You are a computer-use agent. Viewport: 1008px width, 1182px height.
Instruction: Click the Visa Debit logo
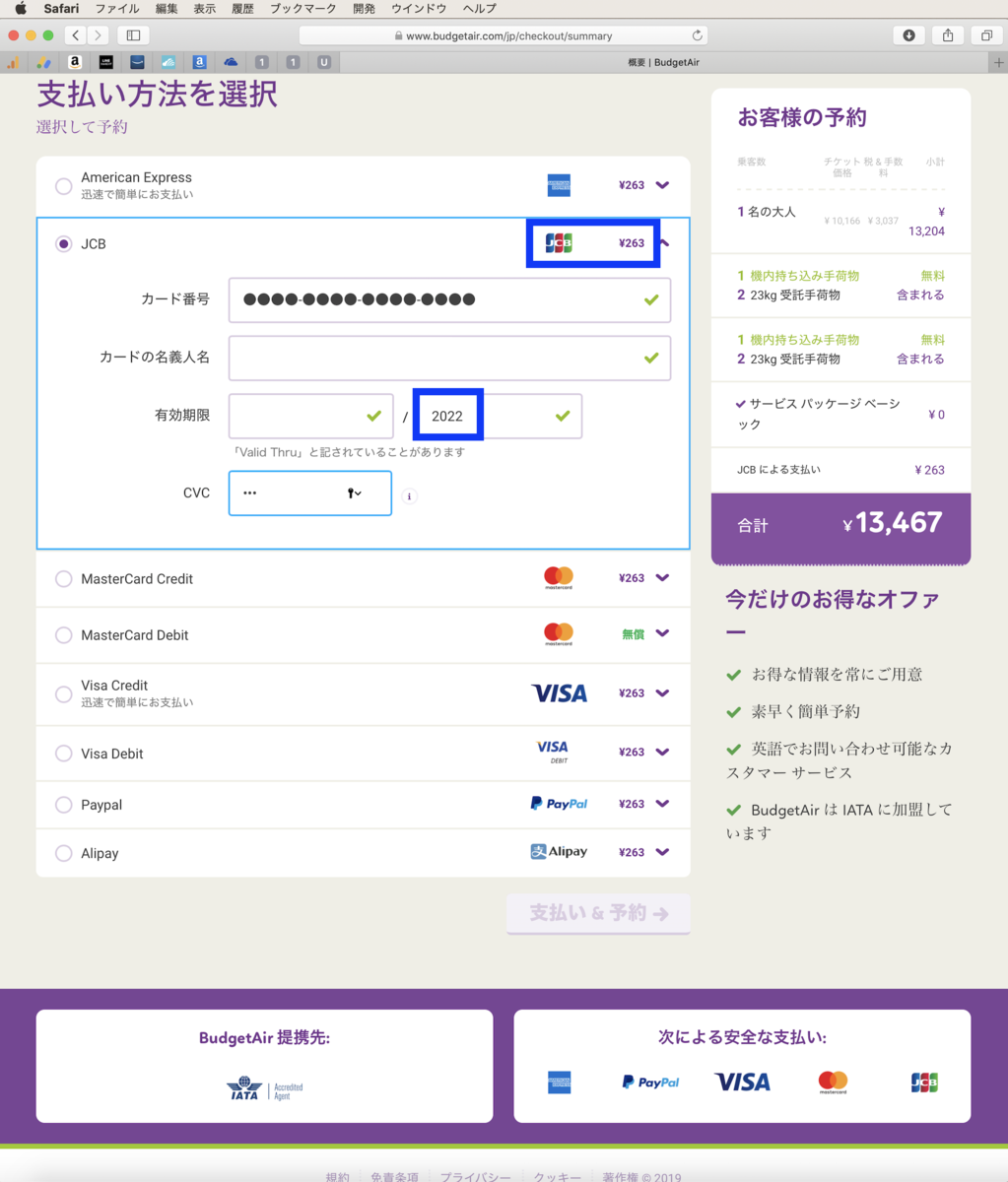553,752
